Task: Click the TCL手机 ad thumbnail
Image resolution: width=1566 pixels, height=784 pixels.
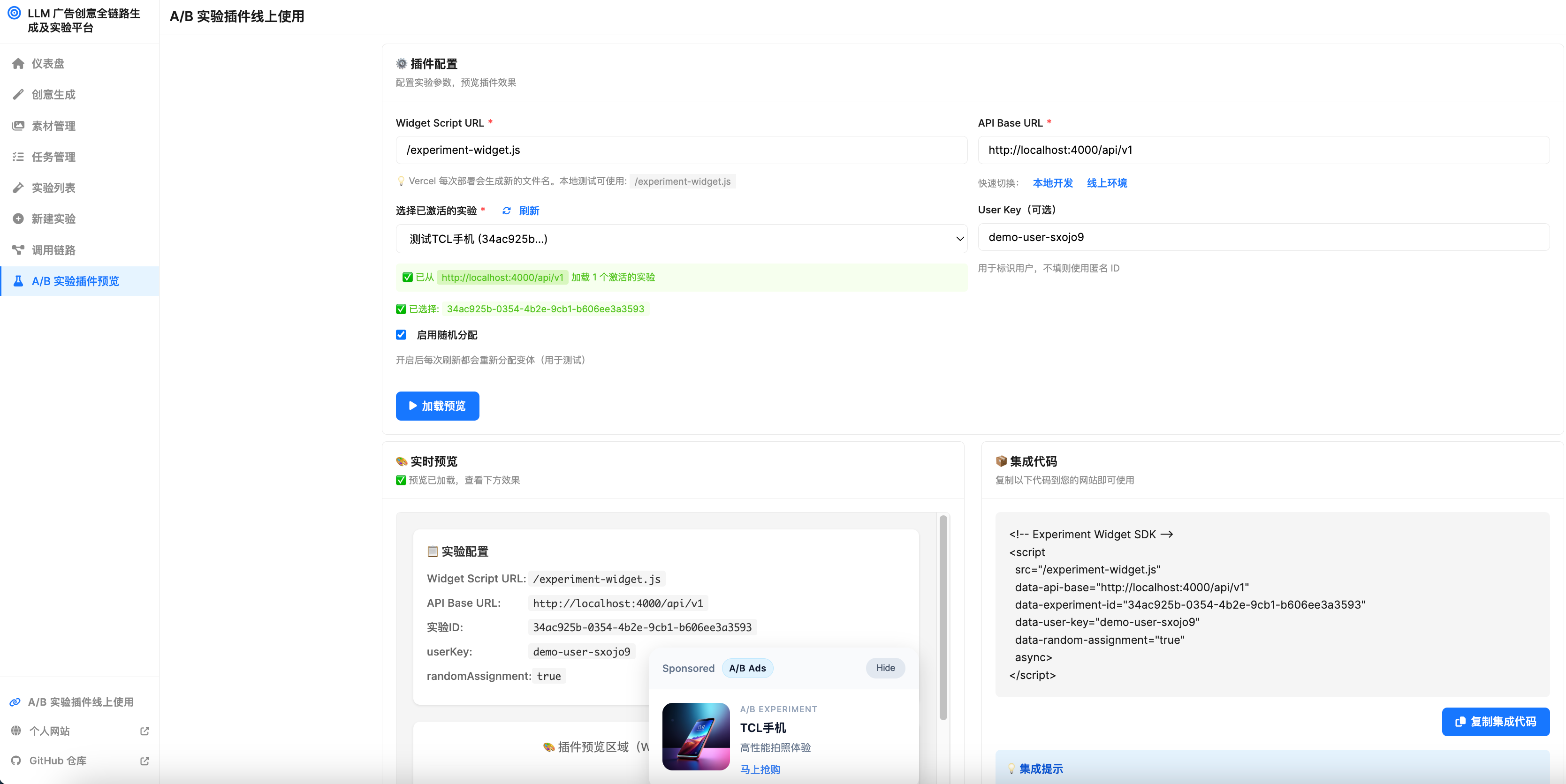Action: click(695, 737)
